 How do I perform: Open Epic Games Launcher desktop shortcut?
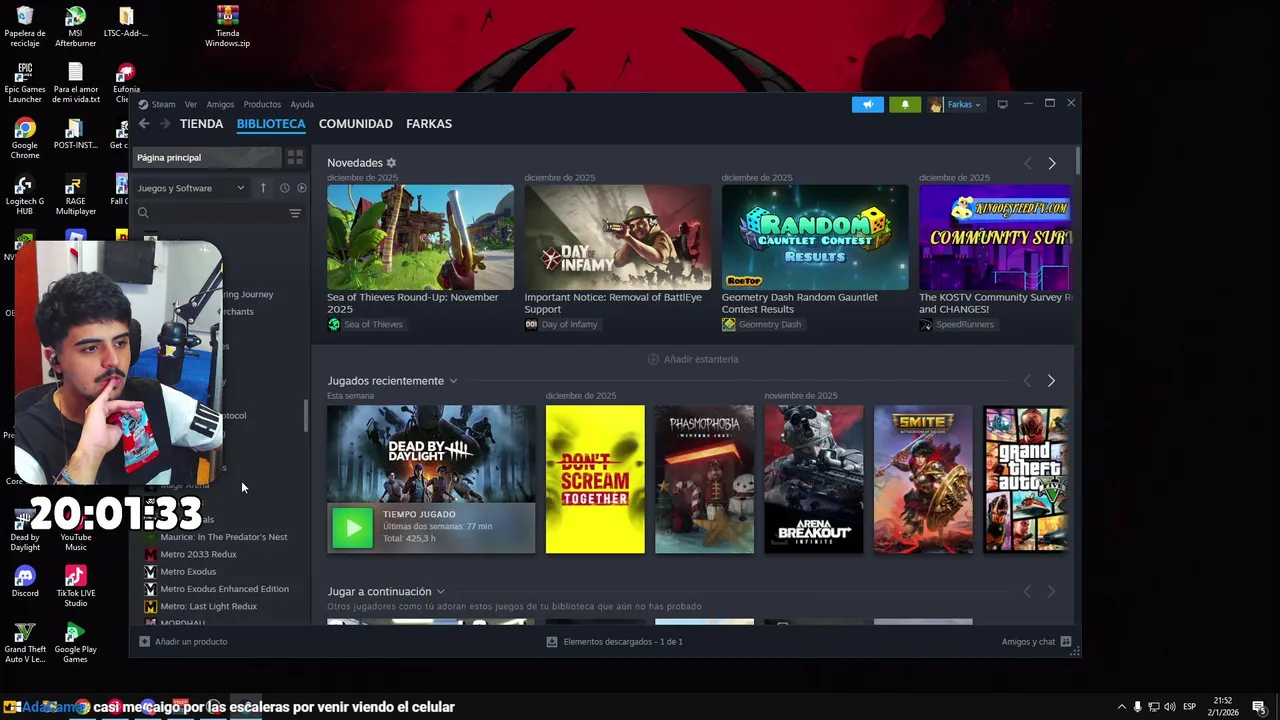(x=25, y=83)
